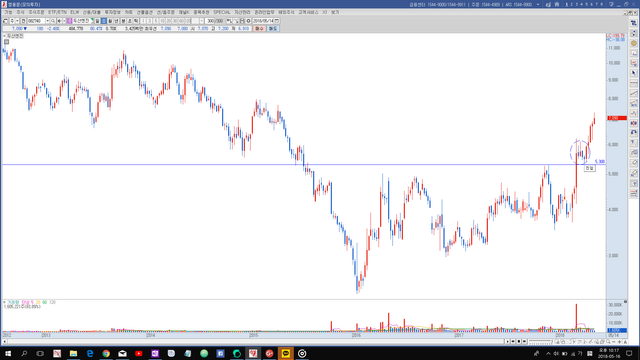Select the trend line drawing tool
This screenshot has height=360, width=640.
633,93
